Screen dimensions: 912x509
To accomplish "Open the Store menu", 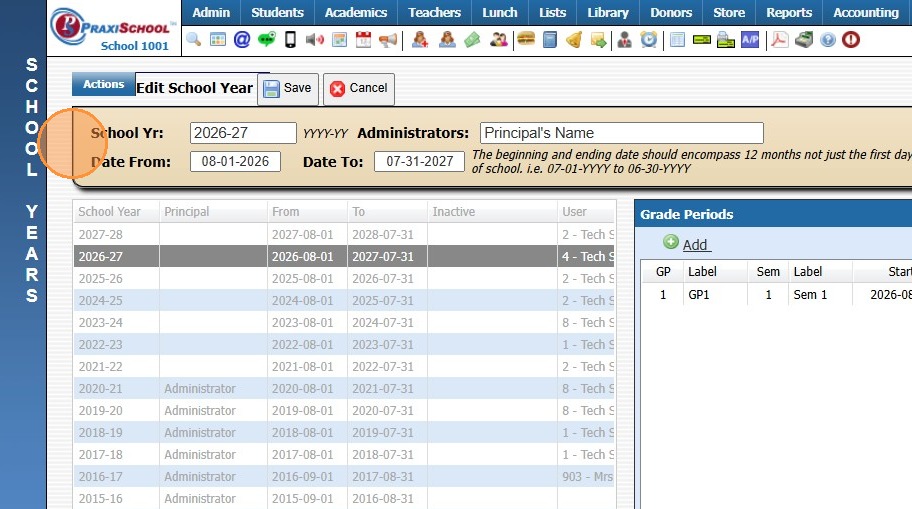I will pos(729,12).
